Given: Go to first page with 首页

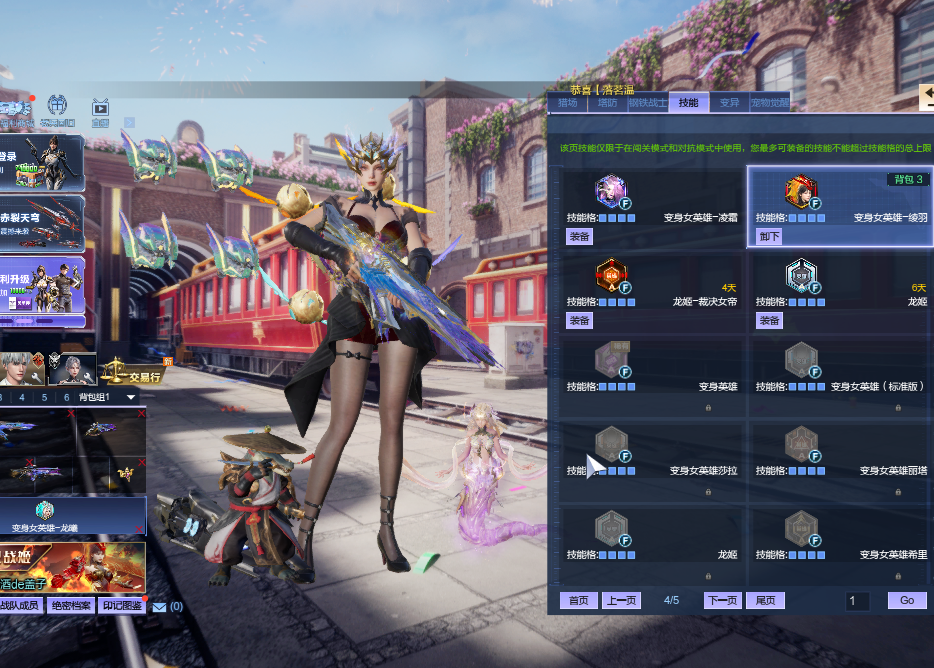Looking at the screenshot, I should (578, 600).
